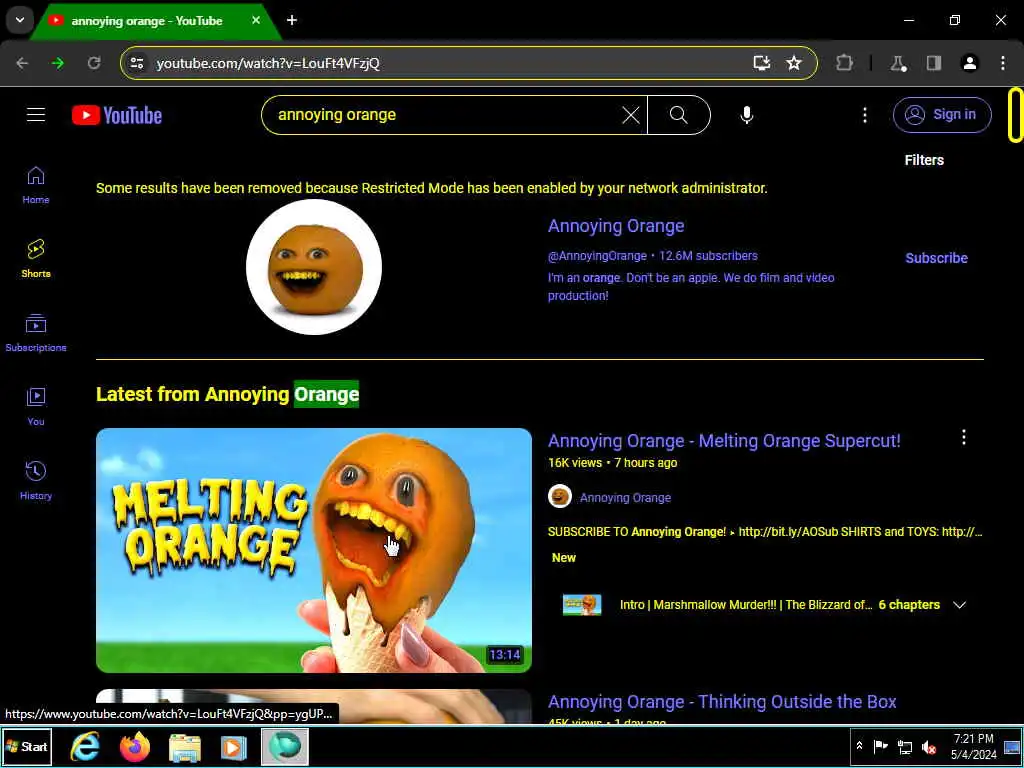The image size is (1024, 768).
Task: Toggle the browser side panel
Action: (x=934, y=63)
